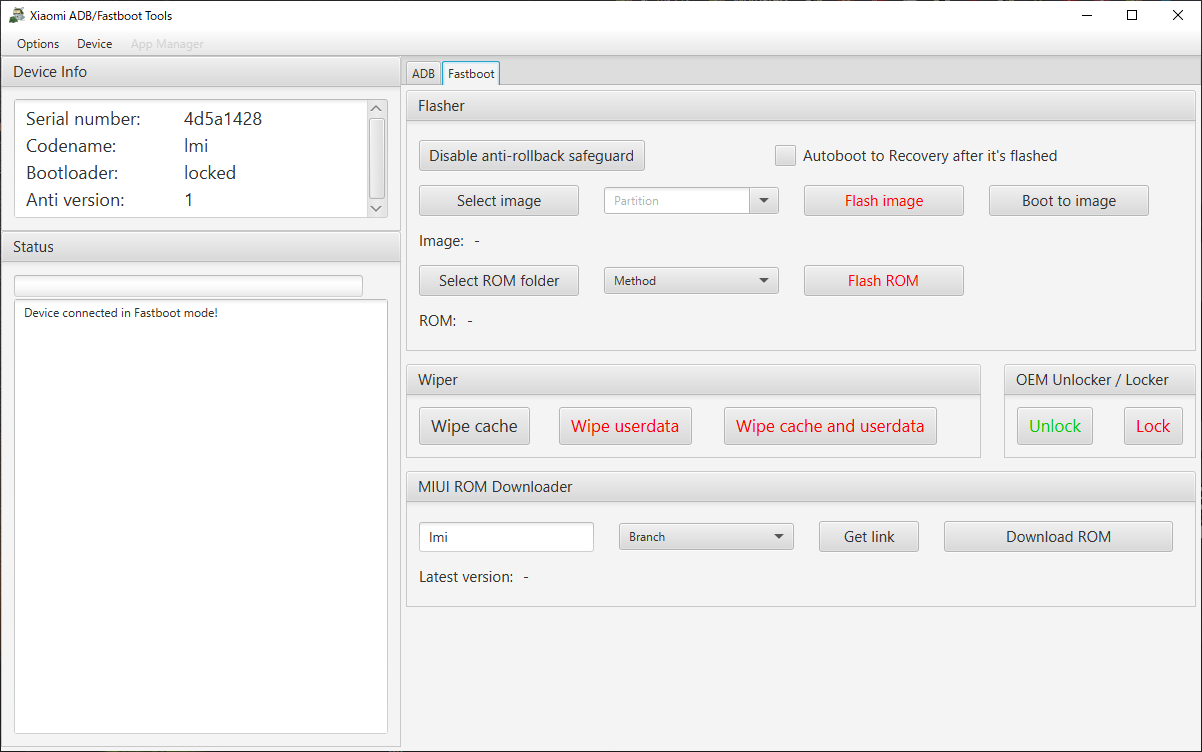Click the 'Serial number:' label
The image size is (1202, 752).
(x=83, y=119)
